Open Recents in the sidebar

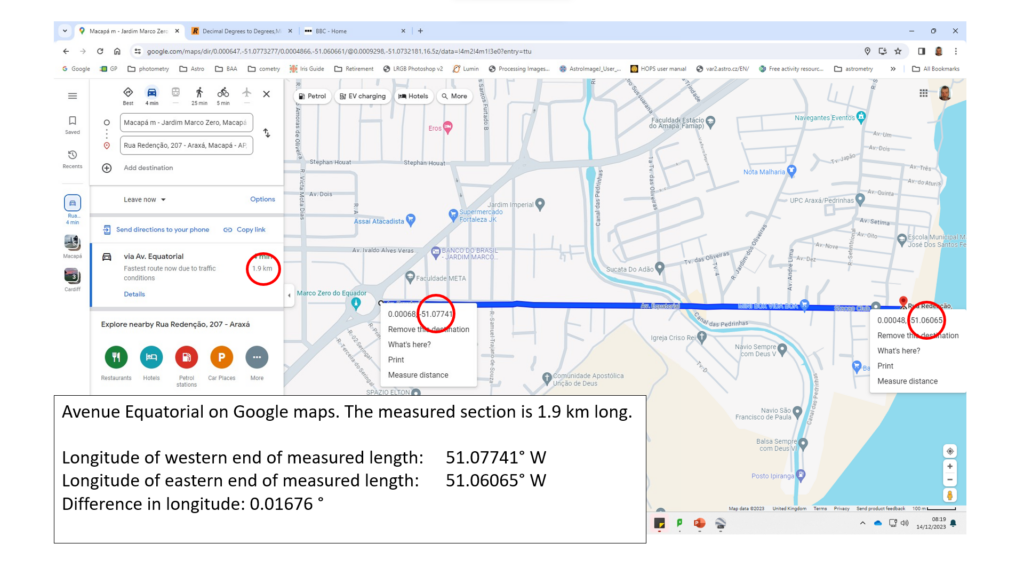(72, 158)
